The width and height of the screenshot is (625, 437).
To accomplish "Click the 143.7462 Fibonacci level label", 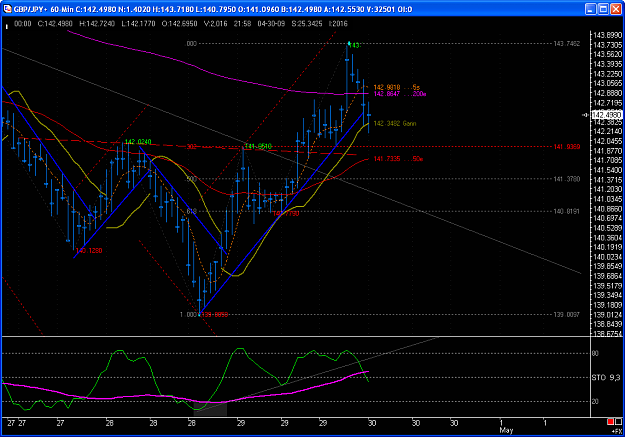I will coord(567,43).
